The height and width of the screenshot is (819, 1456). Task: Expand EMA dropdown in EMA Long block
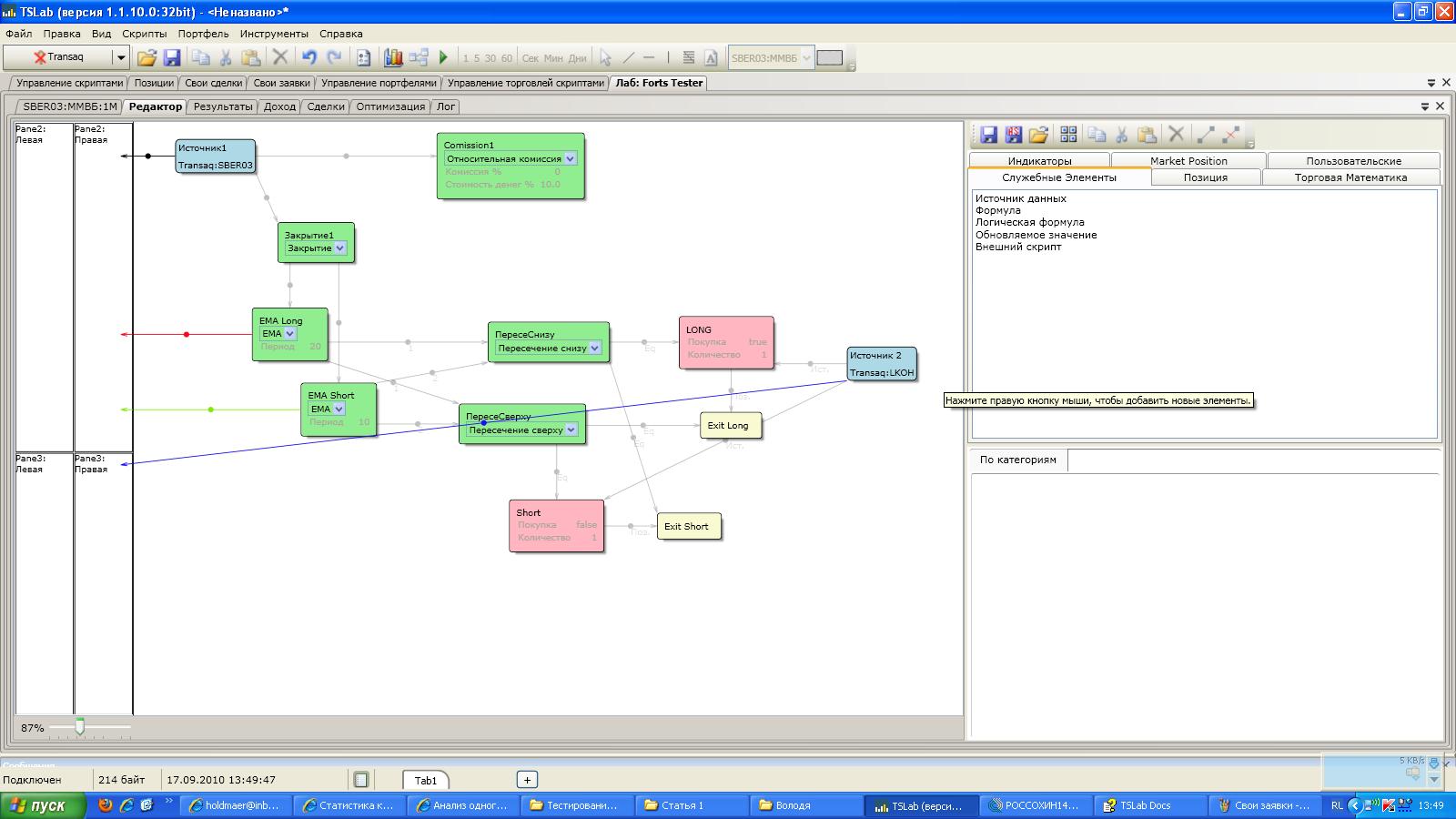tap(290, 334)
